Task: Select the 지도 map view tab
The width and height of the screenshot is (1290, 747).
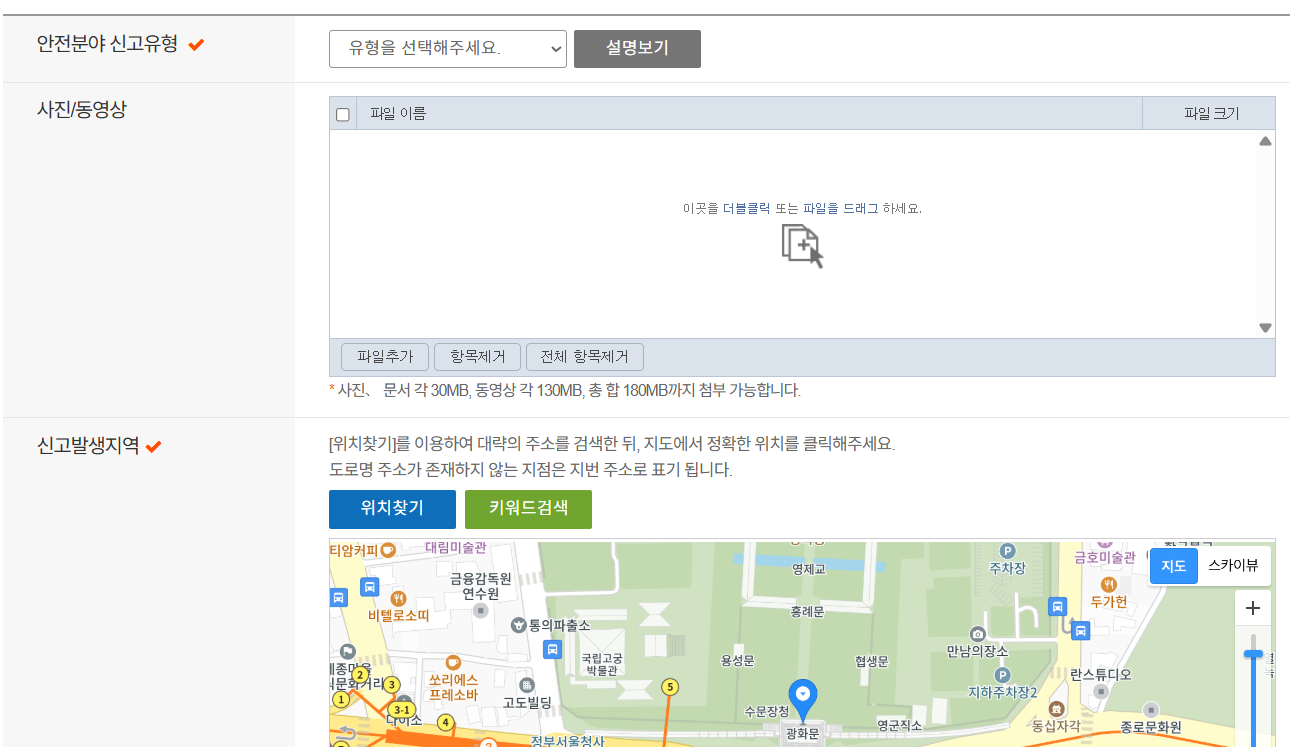Action: [1173, 565]
